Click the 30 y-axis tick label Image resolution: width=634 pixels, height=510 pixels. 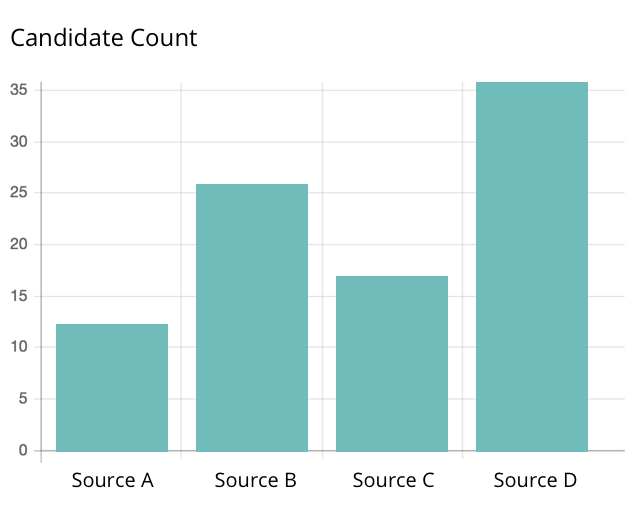pos(20,141)
